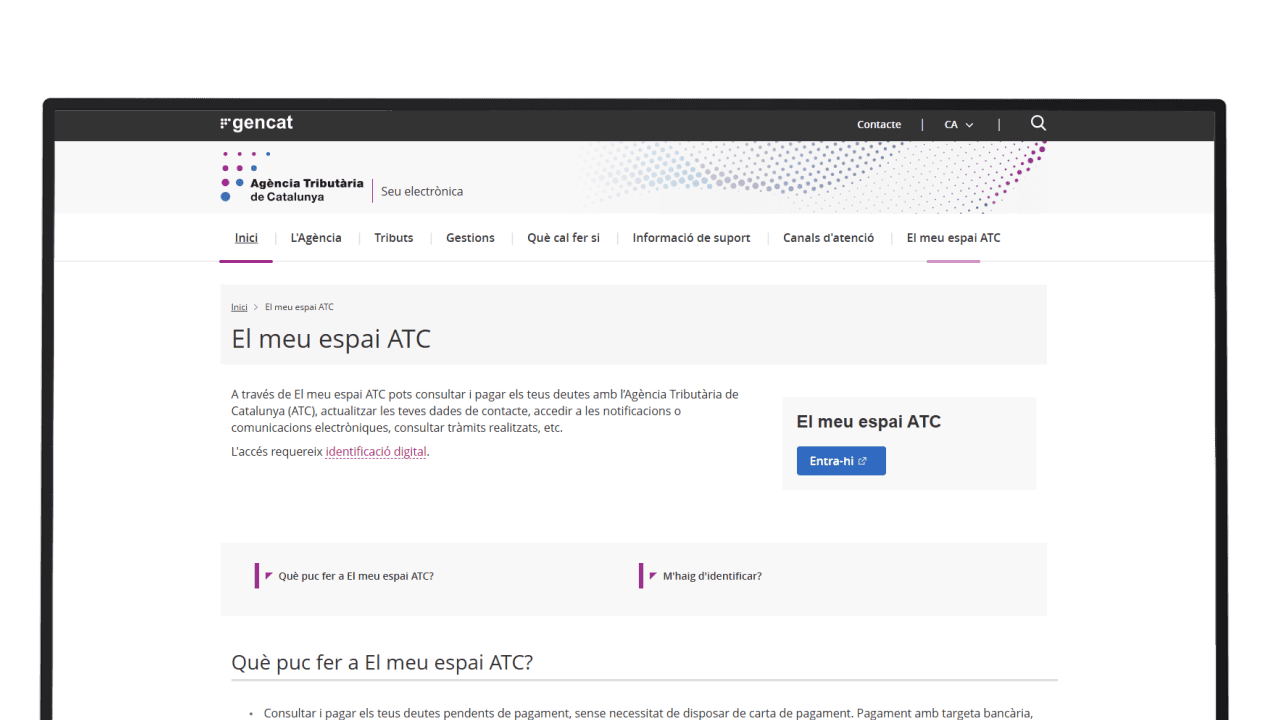1280x720 pixels.
Task: Click 'Inici' in the breadcrumb trail
Action: (239, 306)
